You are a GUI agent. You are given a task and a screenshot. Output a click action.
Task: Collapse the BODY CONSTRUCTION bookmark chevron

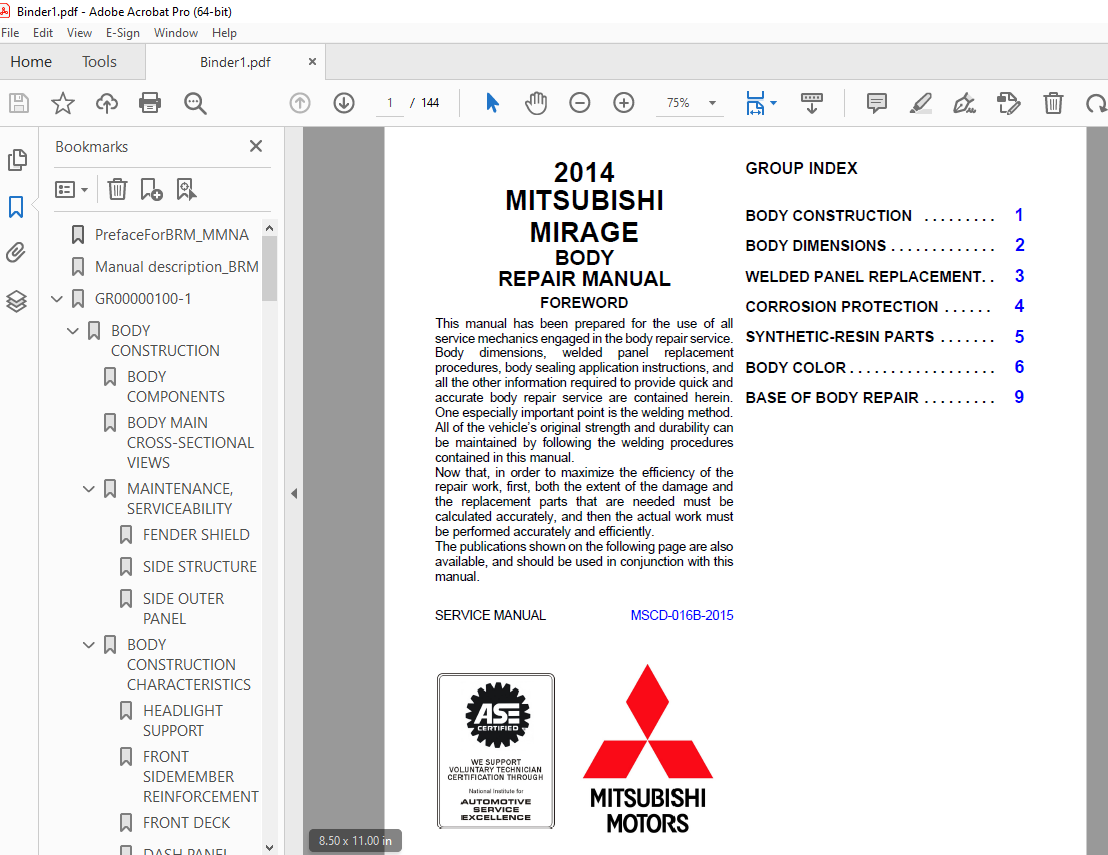coord(73,331)
